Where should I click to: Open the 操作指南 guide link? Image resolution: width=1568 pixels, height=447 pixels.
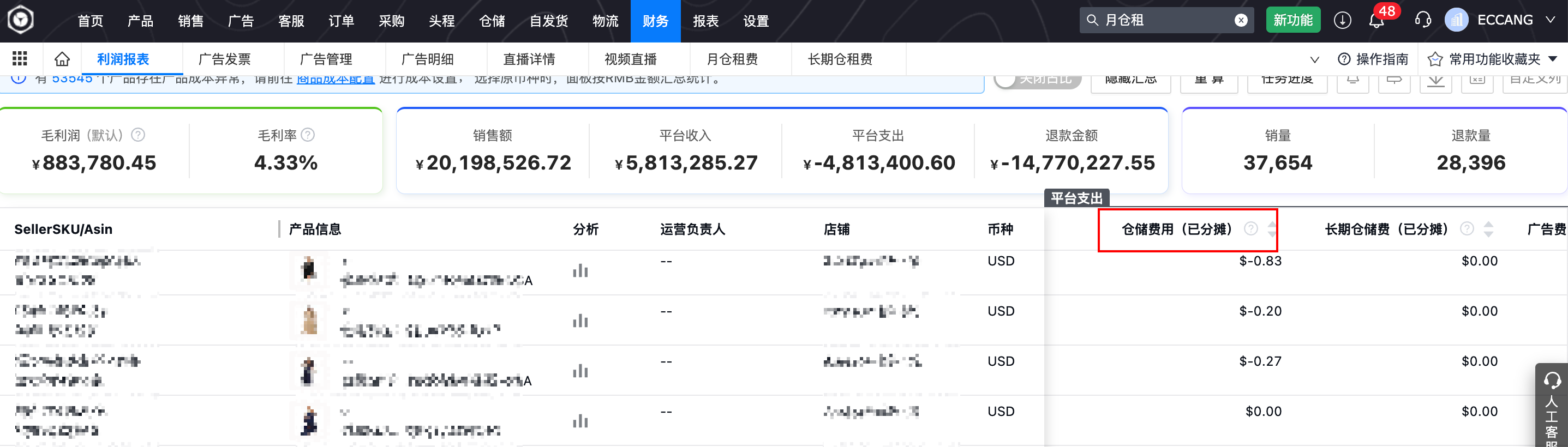[1373, 59]
